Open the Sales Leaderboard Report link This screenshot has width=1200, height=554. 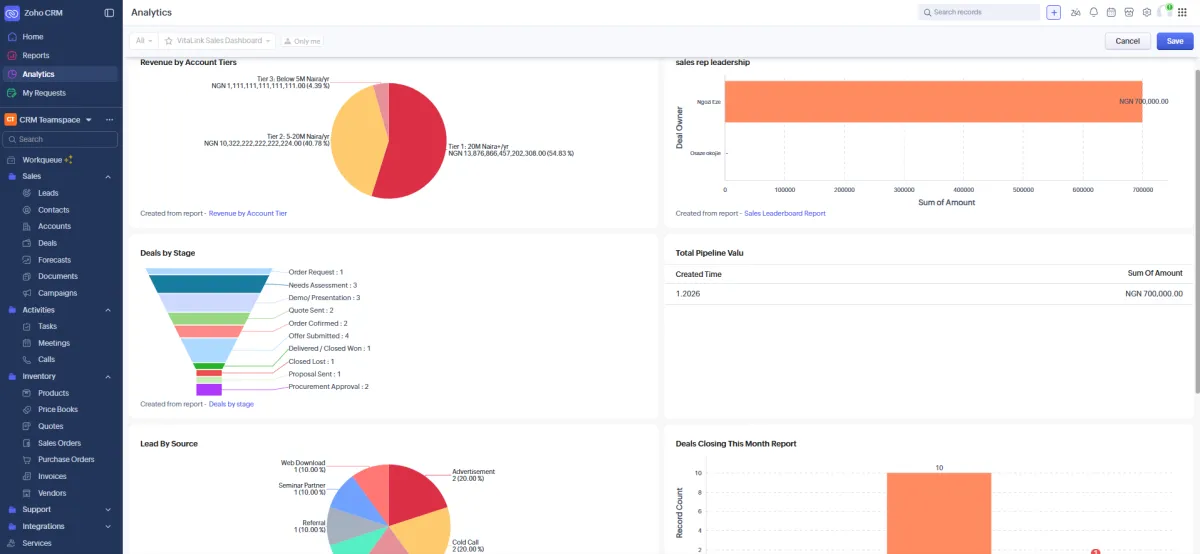pyautogui.click(x=785, y=213)
